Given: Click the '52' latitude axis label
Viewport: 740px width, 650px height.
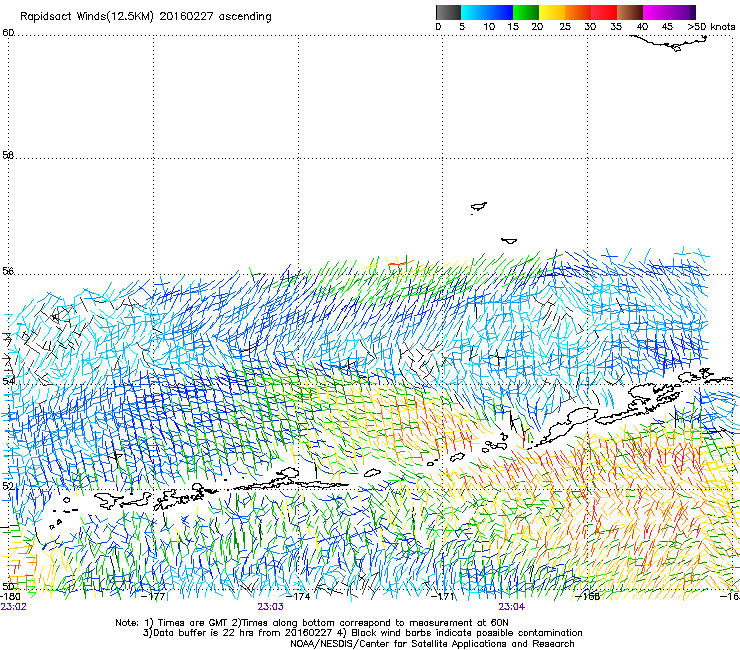Looking at the screenshot, I should (x=8, y=485).
